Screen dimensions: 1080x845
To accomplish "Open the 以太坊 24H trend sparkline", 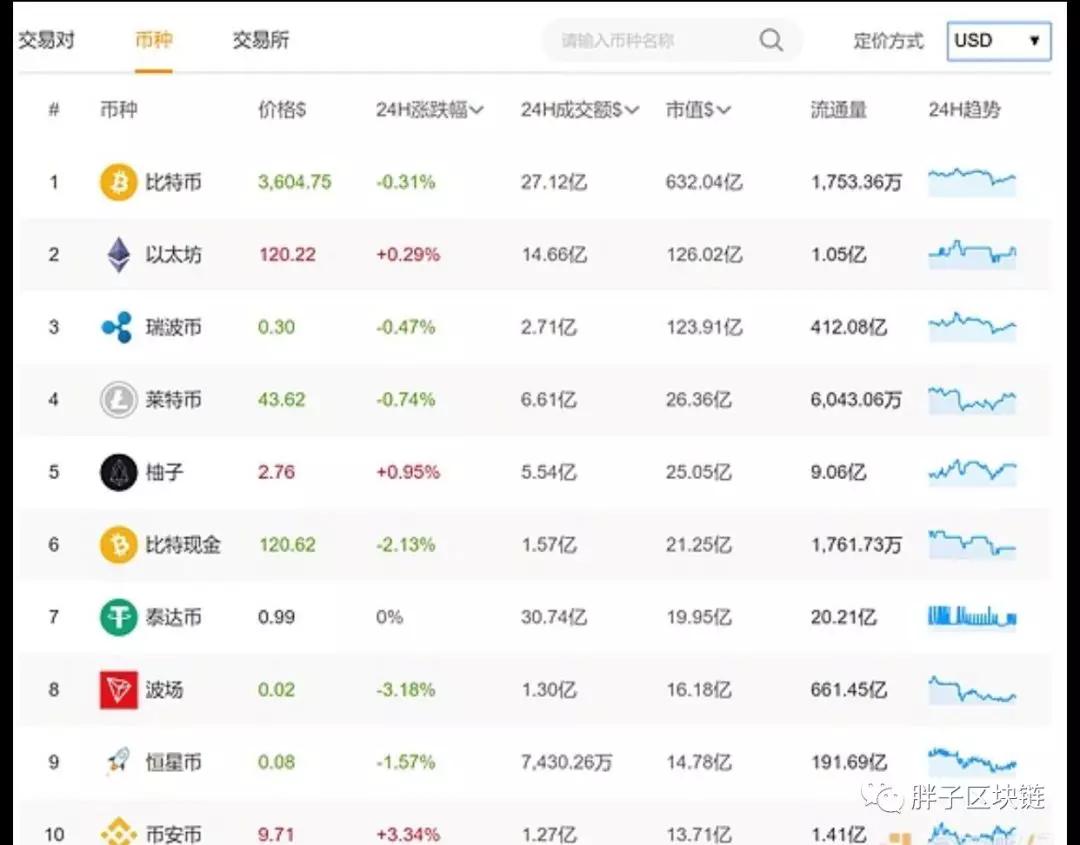I will pyautogui.click(x=972, y=254).
